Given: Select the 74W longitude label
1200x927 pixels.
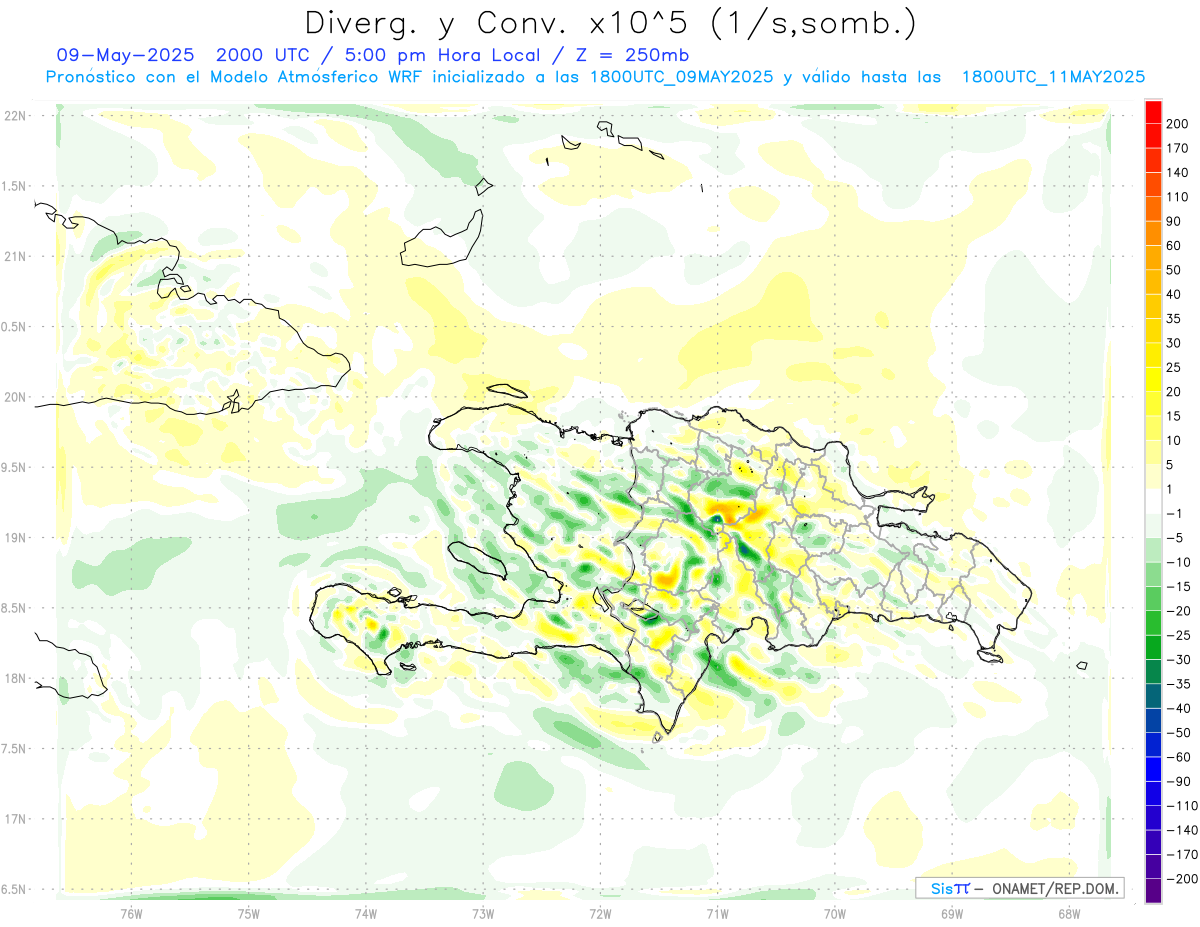Looking at the screenshot, I should pyautogui.click(x=365, y=914).
